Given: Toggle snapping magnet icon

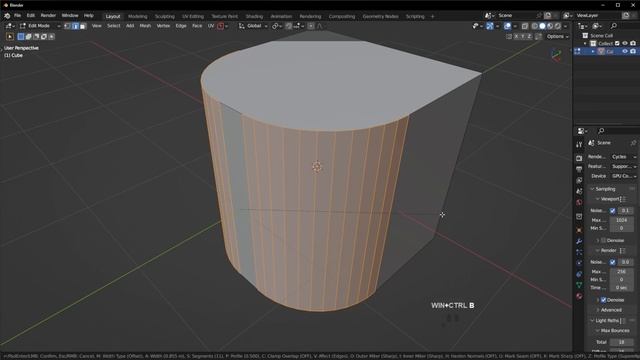Looking at the screenshot, I should [x=289, y=26].
